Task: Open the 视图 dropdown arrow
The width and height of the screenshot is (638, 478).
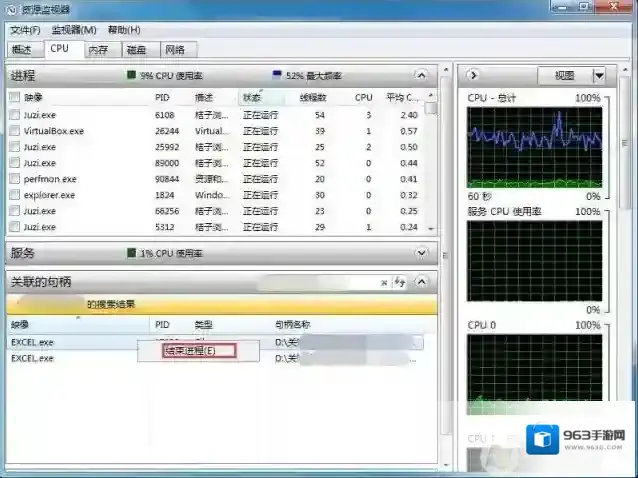Action: click(598, 75)
